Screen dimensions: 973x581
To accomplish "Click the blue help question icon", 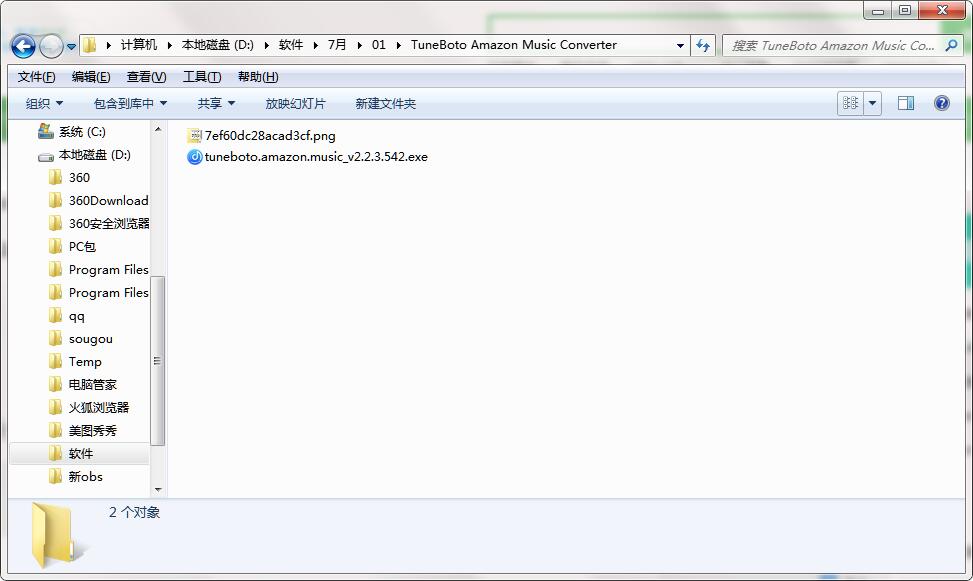I will click(x=941, y=103).
